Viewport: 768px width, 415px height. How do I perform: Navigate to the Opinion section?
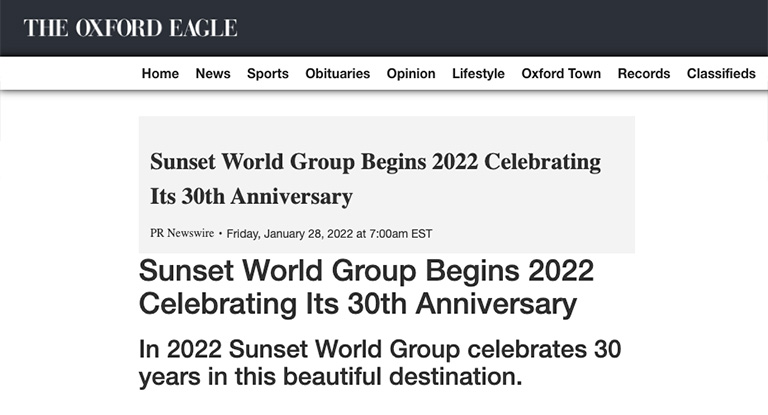coord(411,73)
